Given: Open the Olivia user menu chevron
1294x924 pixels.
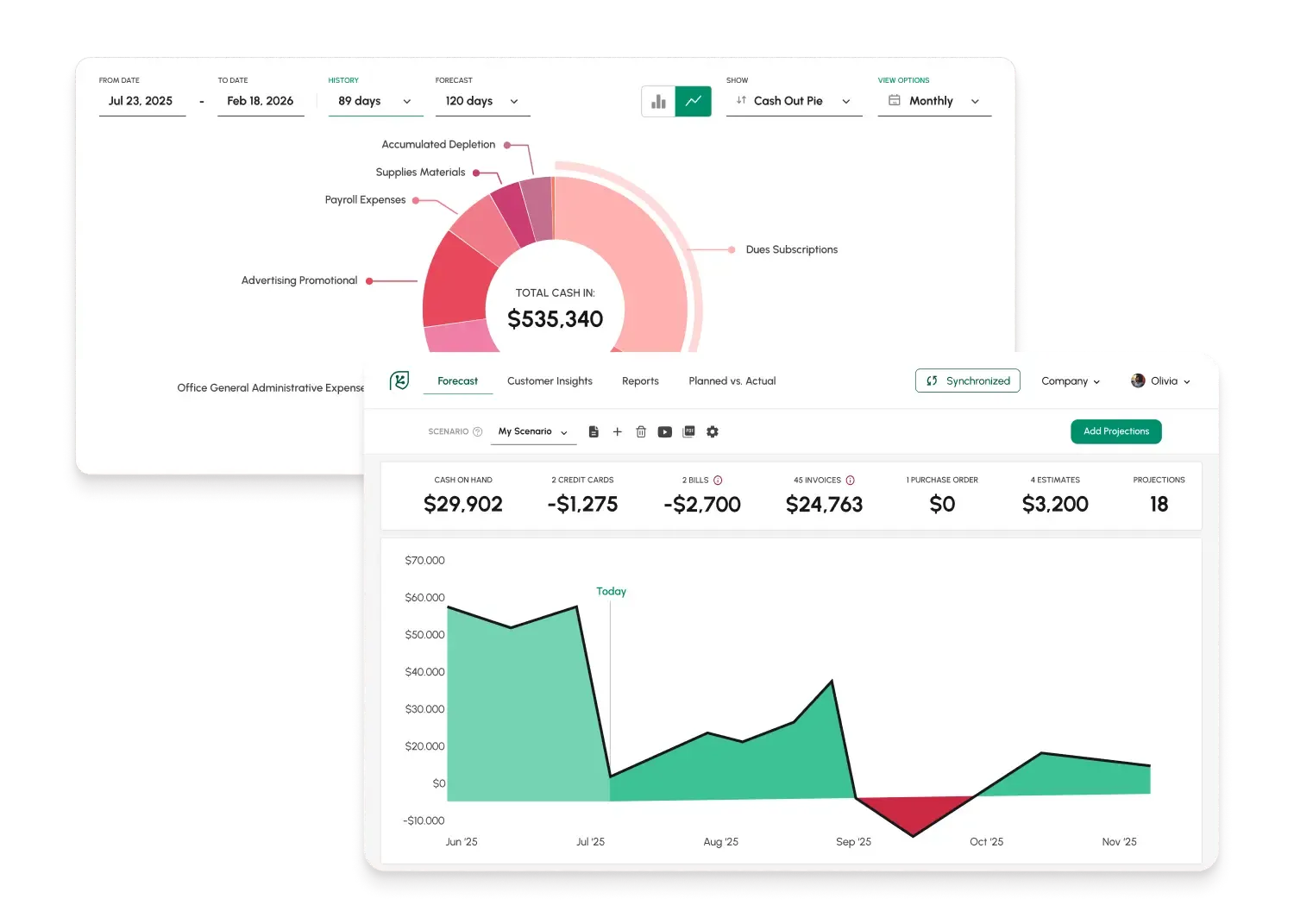Looking at the screenshot, I should [1187, 381].
